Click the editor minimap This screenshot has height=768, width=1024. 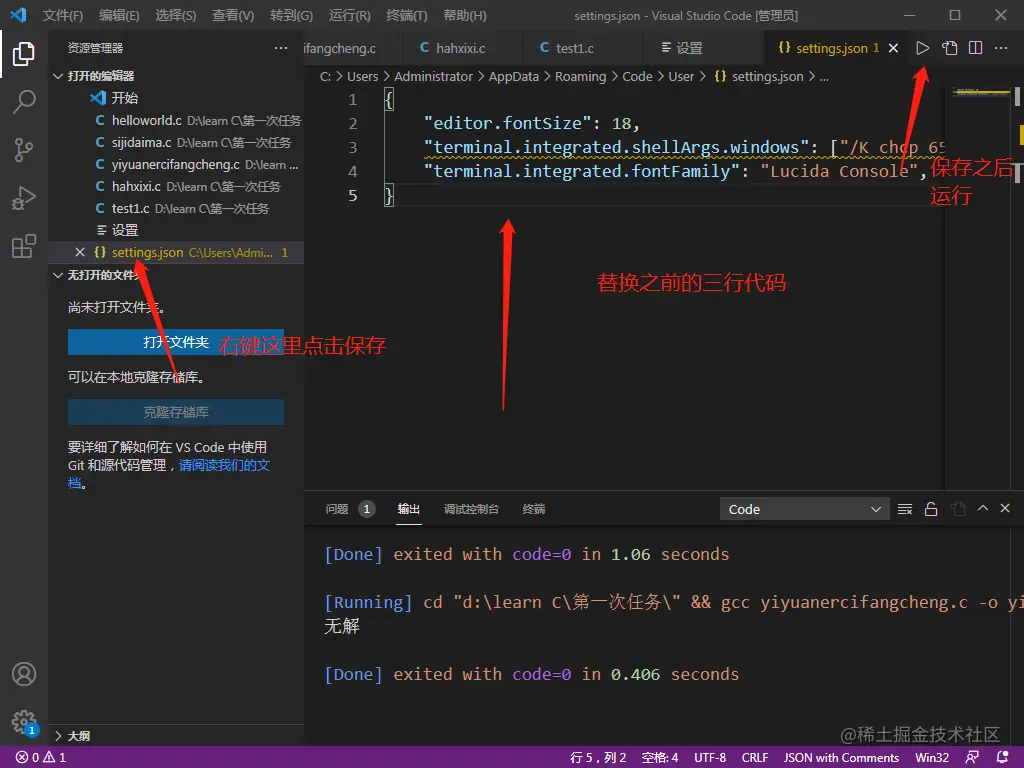tap(979, 287)
